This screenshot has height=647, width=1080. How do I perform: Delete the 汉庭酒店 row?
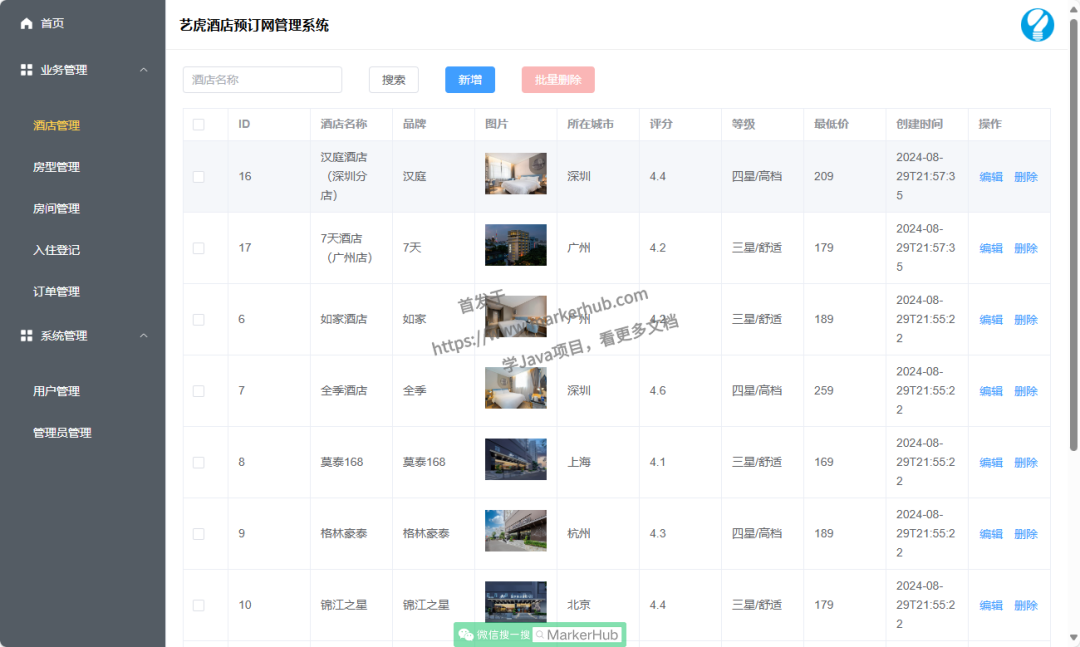1026,177
